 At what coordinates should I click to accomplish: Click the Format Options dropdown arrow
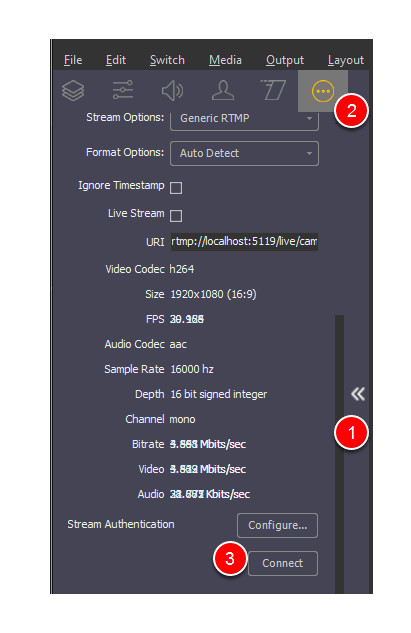click(x=309, y=153)
